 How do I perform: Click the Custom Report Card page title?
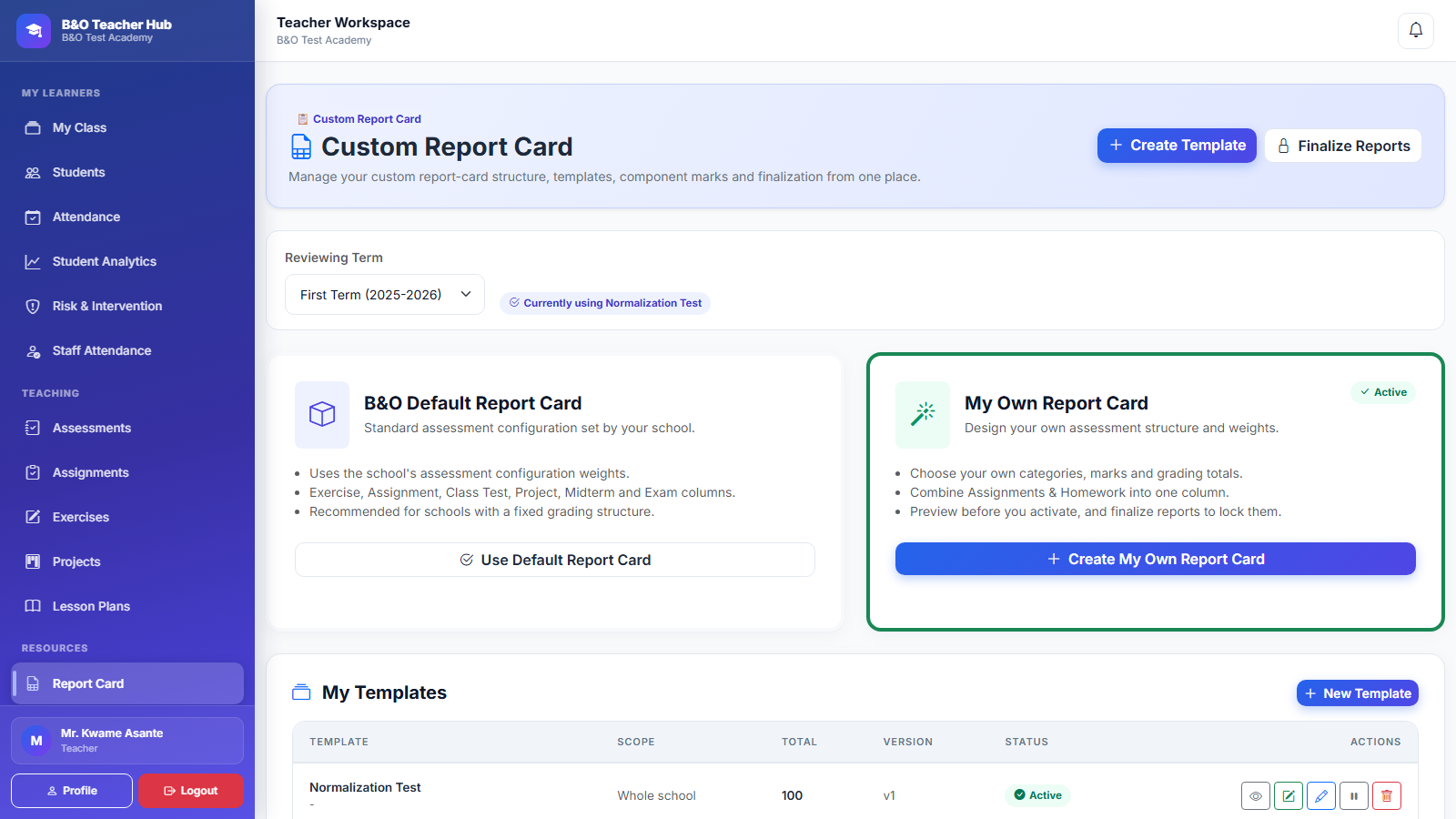coord(447,147)
